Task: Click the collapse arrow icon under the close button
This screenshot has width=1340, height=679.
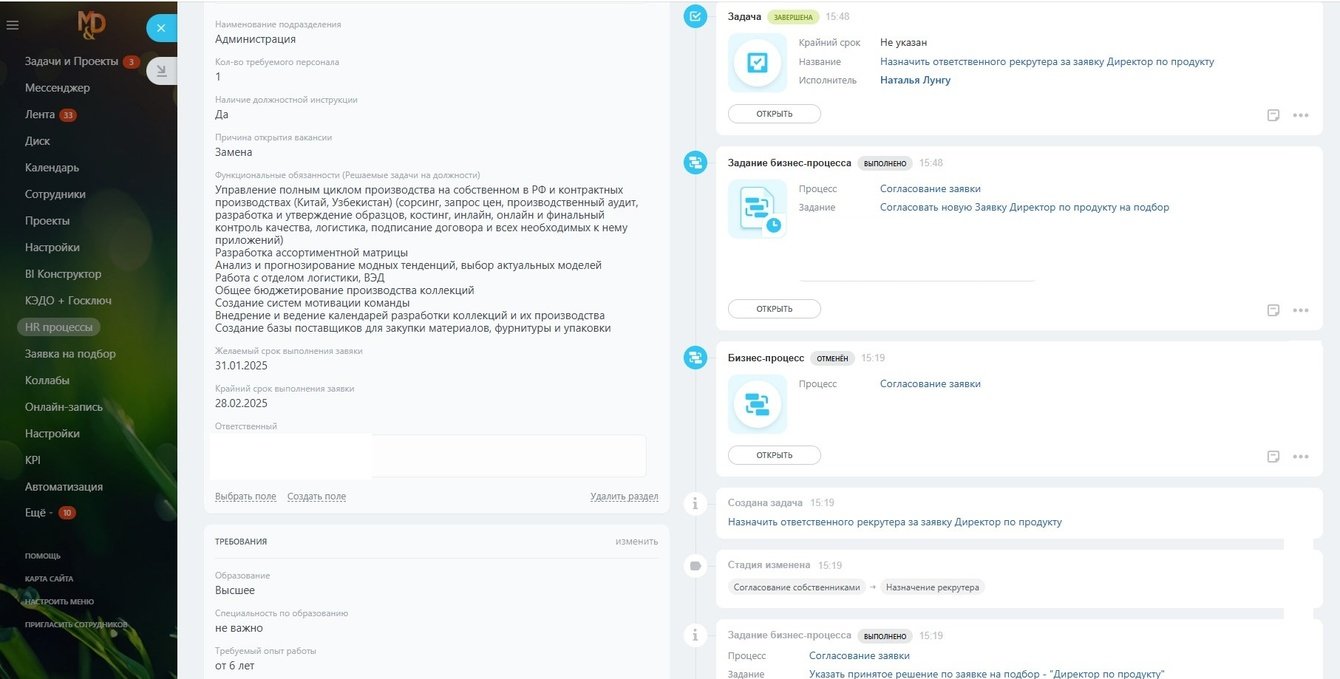Action: tap(161, 71)
